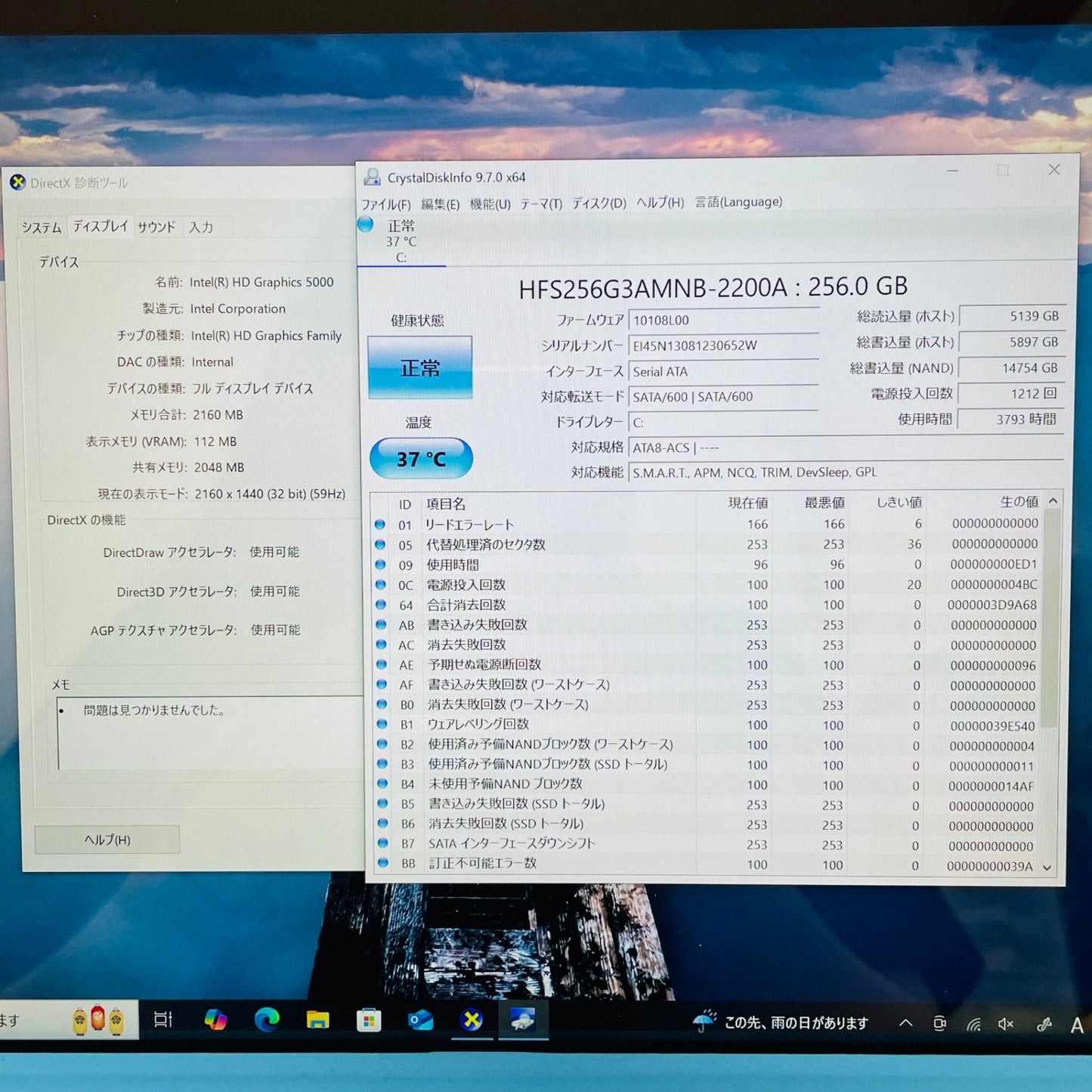Switch to the サウンド tab
1092x1092 pixels.
point(156,227)
